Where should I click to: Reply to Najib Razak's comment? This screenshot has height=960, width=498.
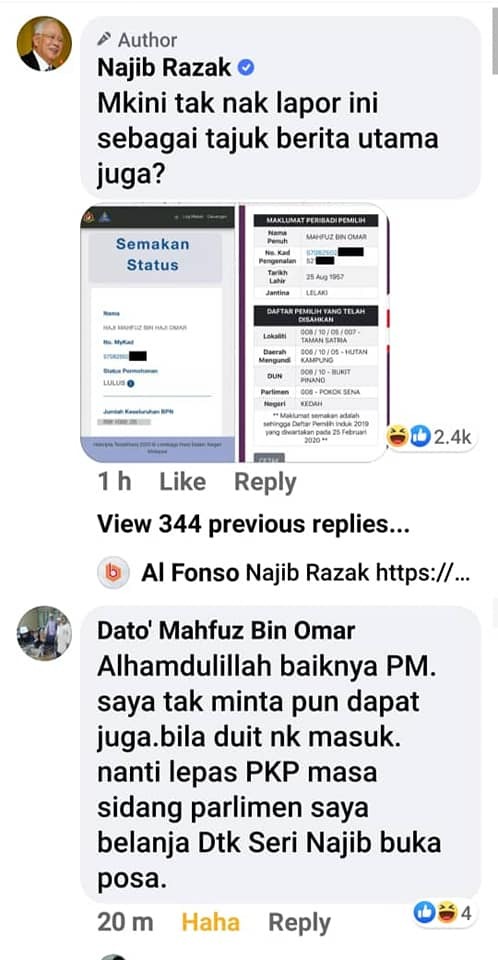click(x=265, y=482)
